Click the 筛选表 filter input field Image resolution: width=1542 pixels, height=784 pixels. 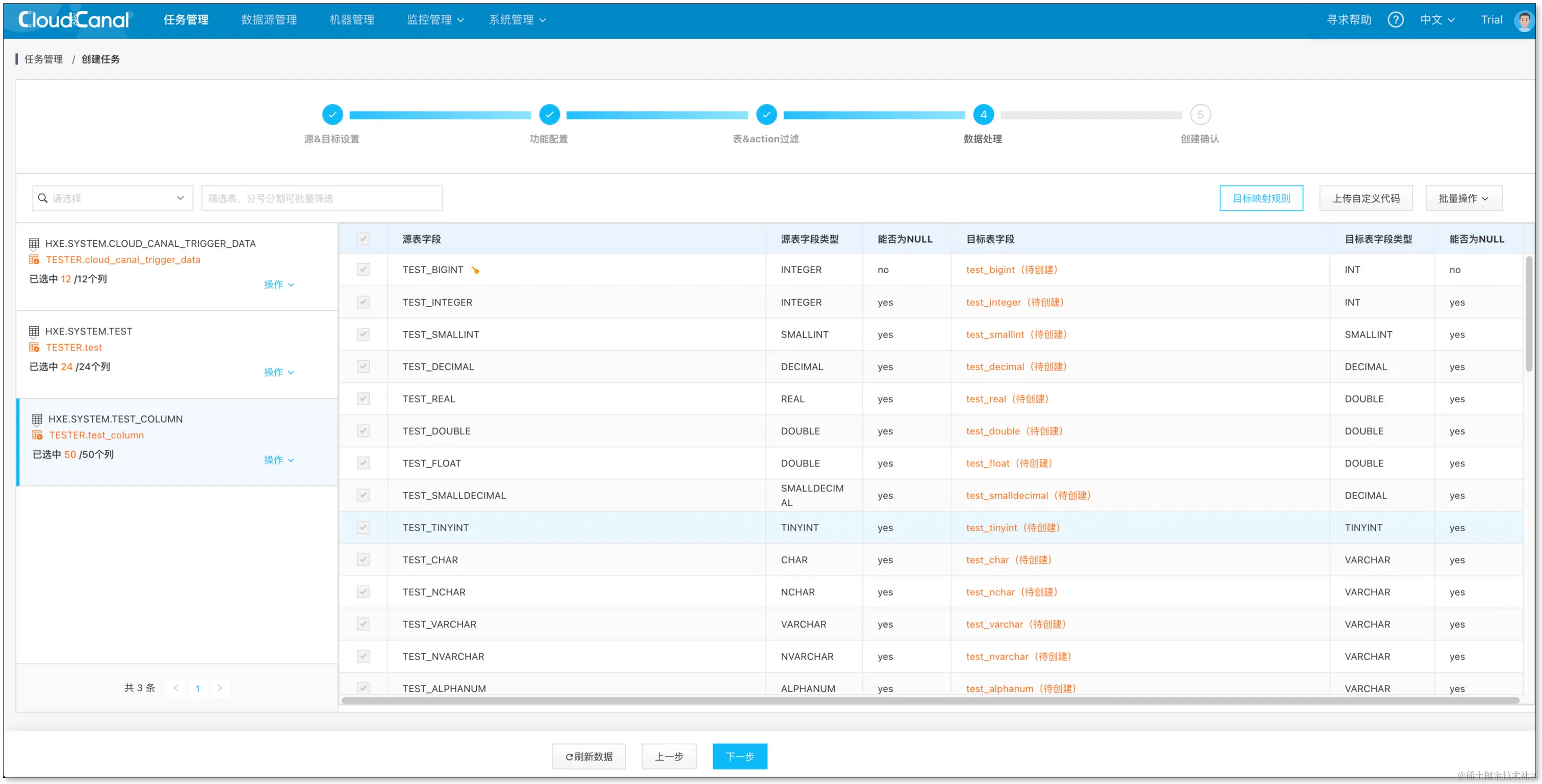[322, 198]
